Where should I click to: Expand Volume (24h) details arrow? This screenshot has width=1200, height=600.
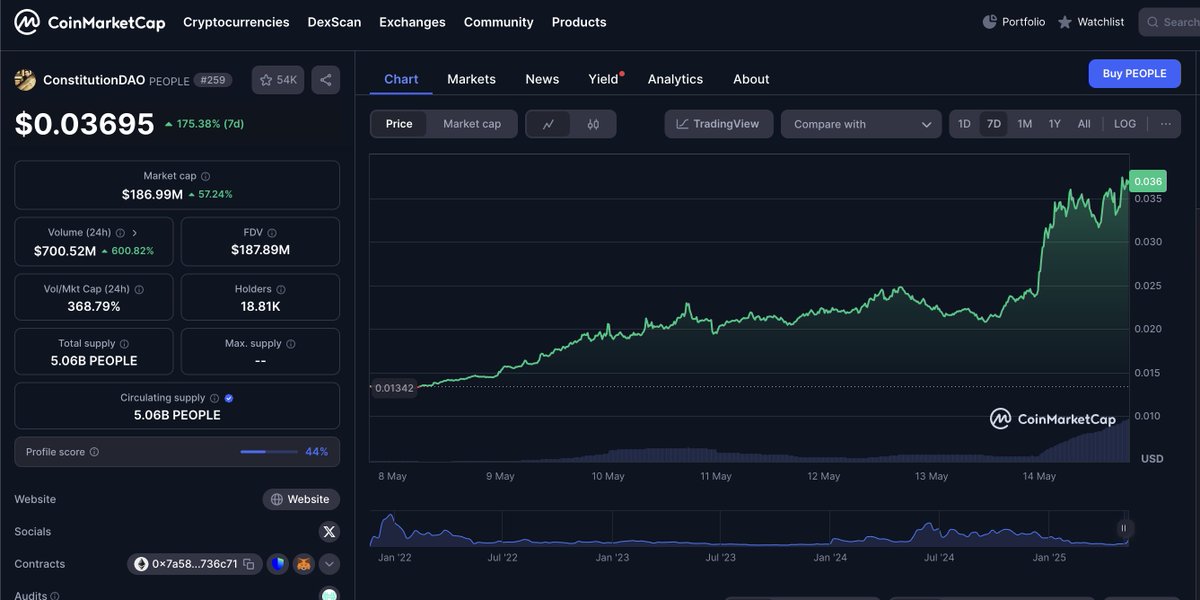pos(135,232)
